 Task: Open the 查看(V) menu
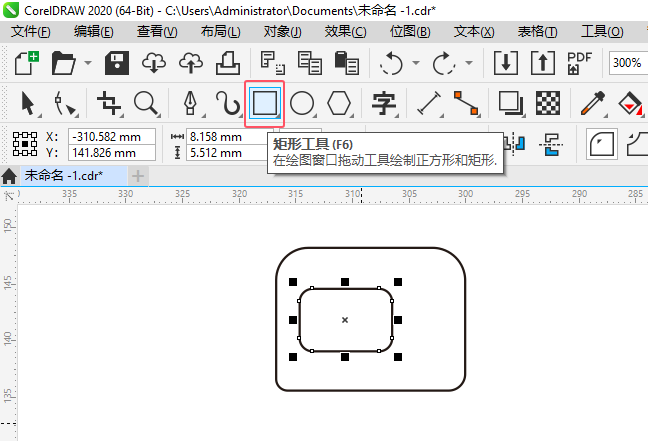click(x=157, y=32)
